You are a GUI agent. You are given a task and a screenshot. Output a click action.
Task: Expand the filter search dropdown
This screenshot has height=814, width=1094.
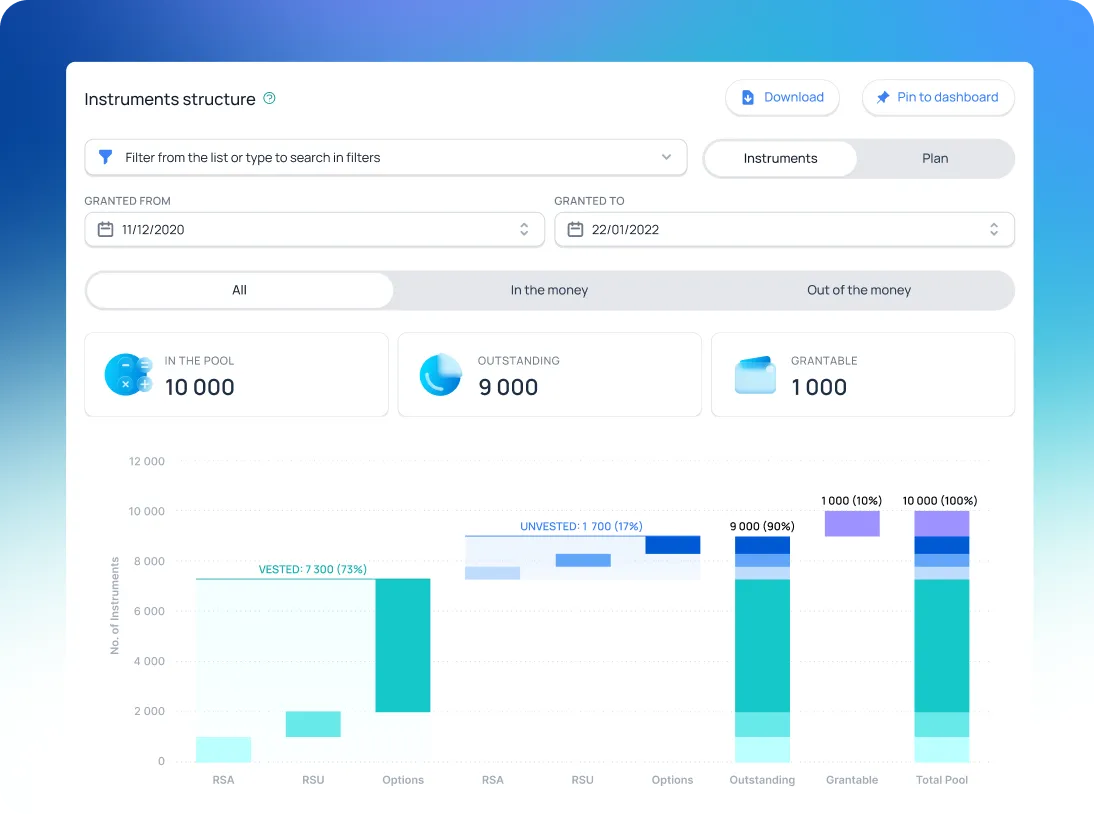(666, 157)
